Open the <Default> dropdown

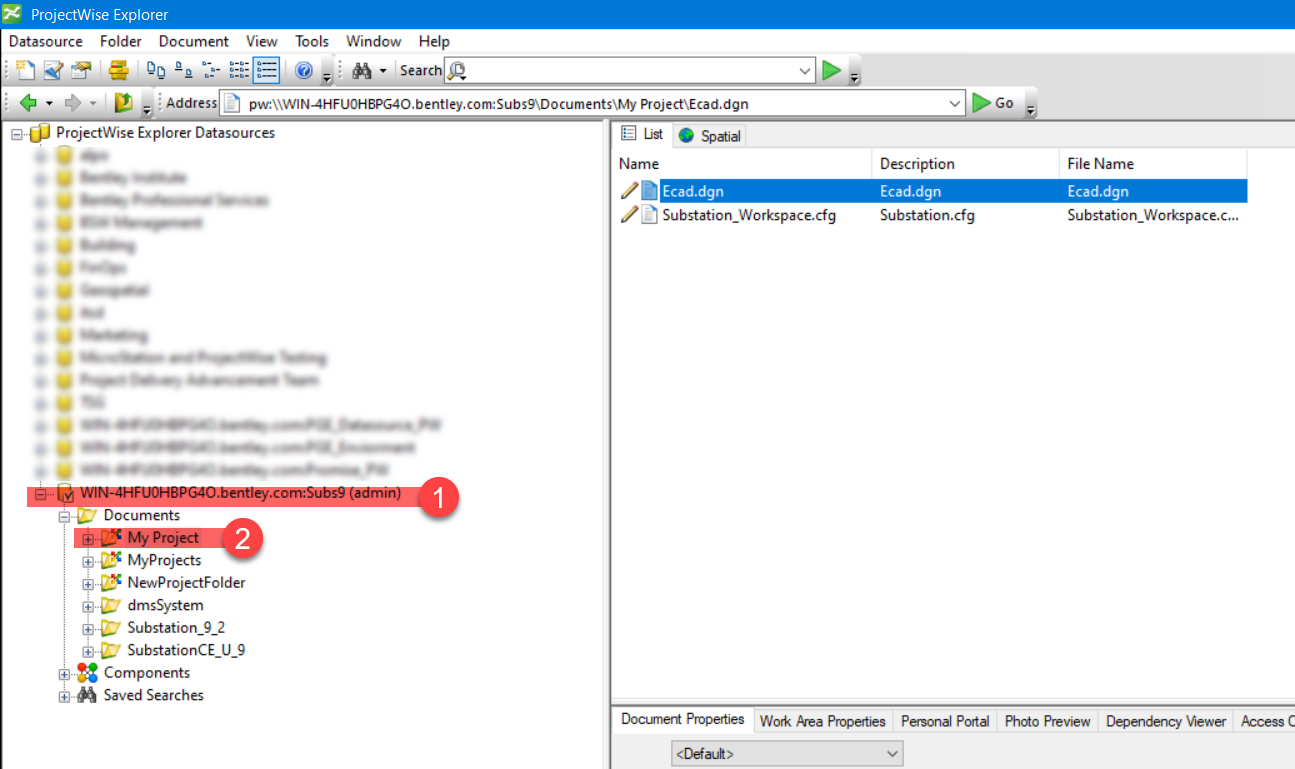[x=893, y=753]
